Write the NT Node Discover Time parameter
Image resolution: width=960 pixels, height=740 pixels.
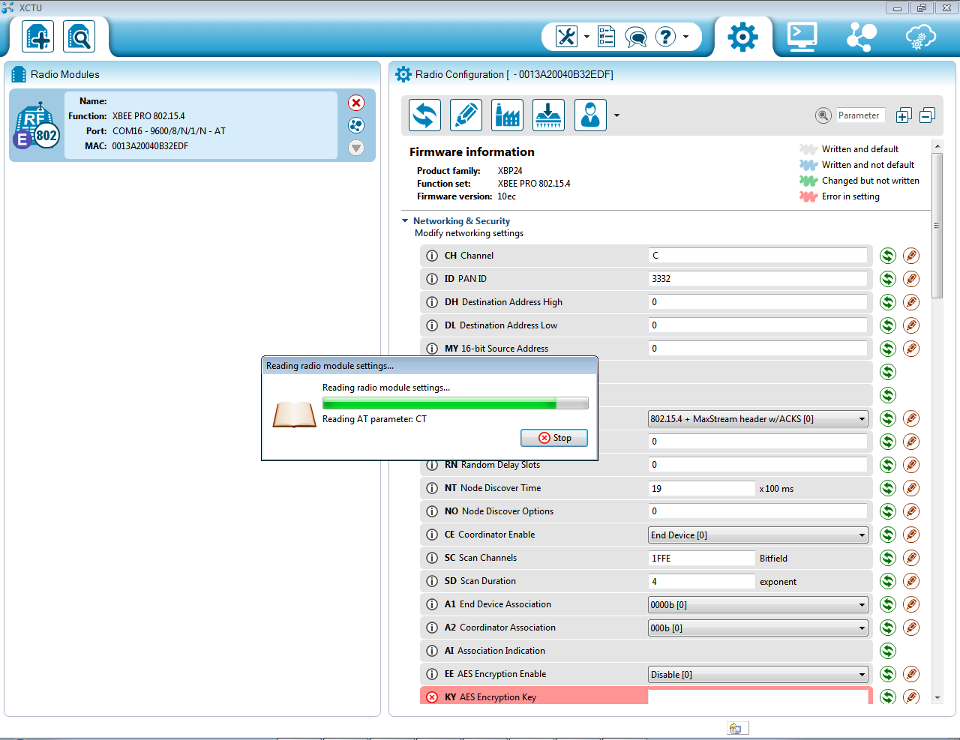912,488
